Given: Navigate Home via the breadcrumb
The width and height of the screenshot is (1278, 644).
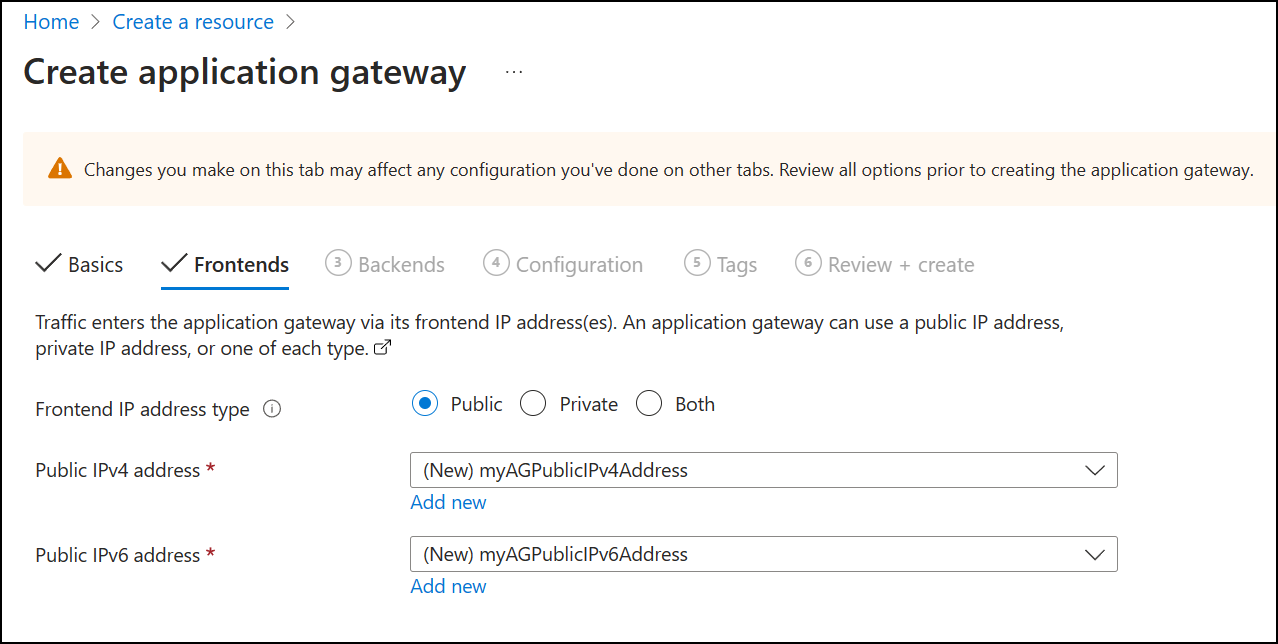Looking at the screenshot, I should (51, 21).
